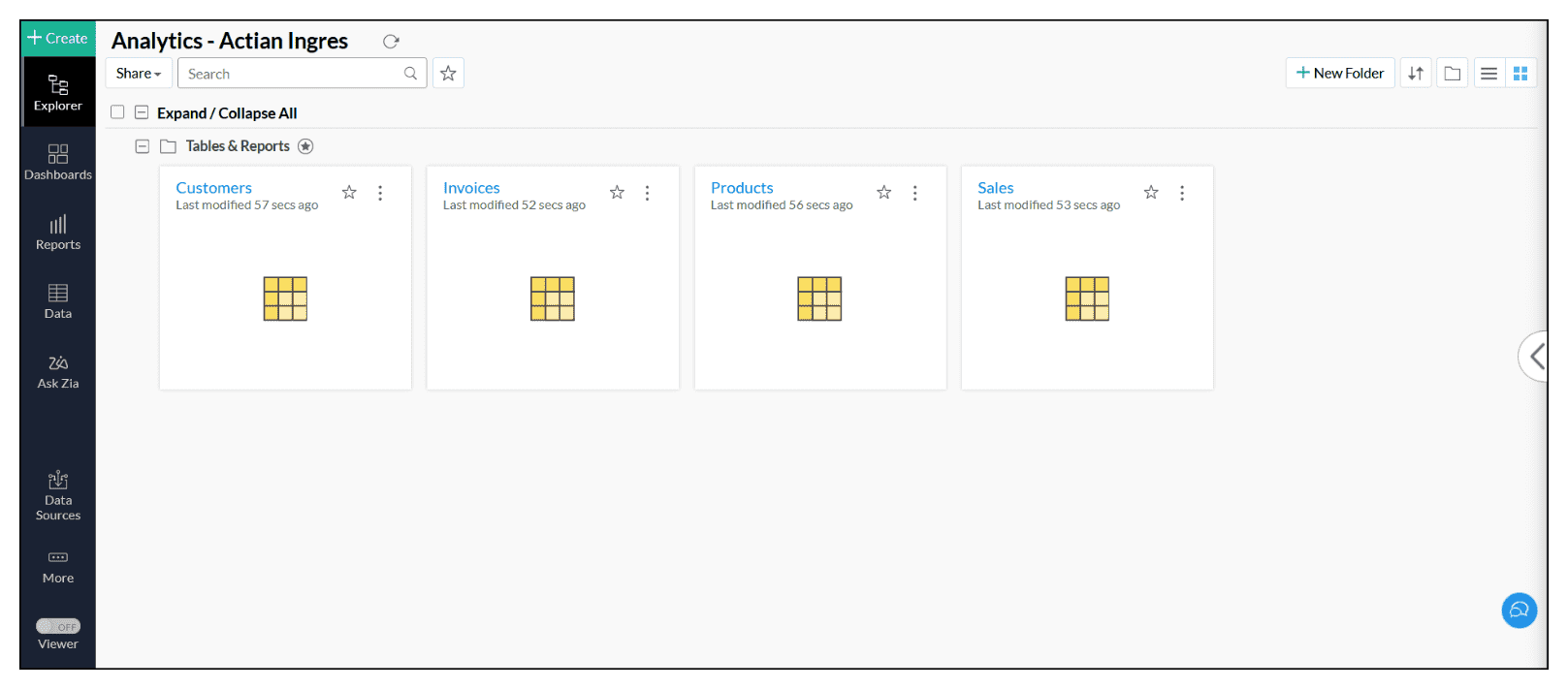
Task: Open the sort order options
Action: [1416, 74]
